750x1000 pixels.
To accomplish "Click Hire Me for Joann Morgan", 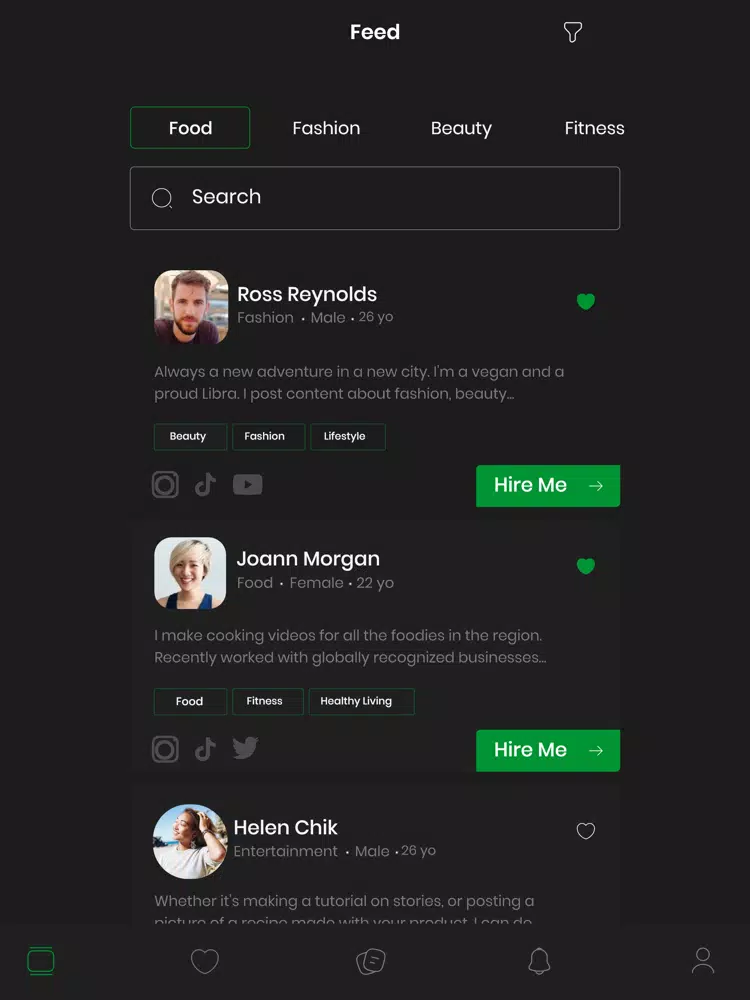I will [548, 751].
